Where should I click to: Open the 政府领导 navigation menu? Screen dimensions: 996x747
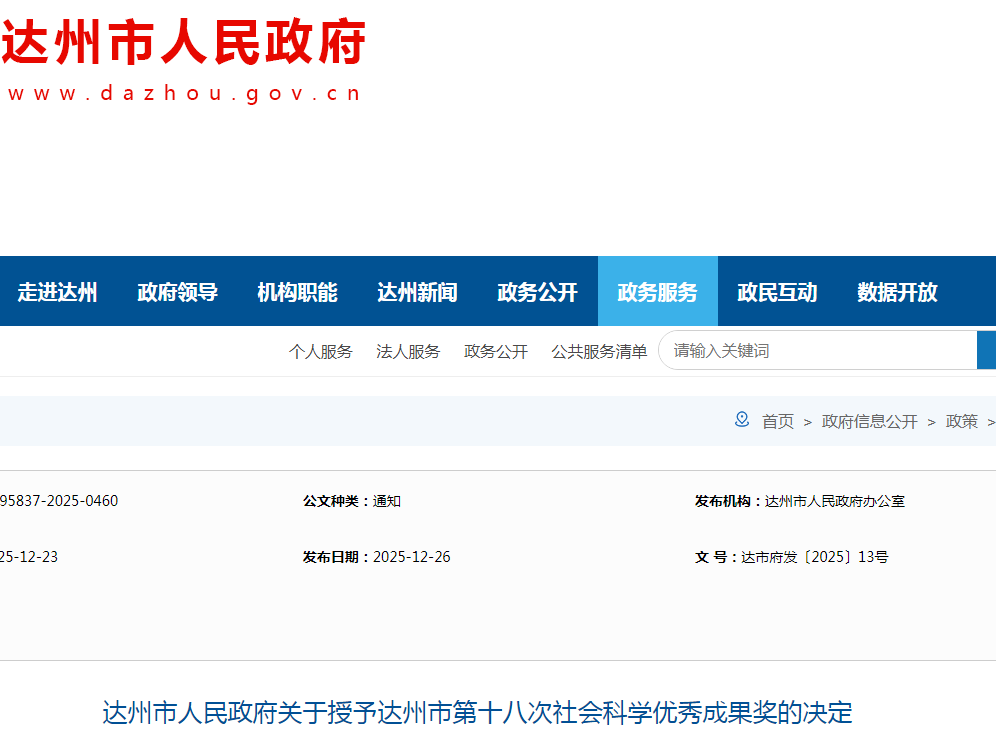coord(178,292)
